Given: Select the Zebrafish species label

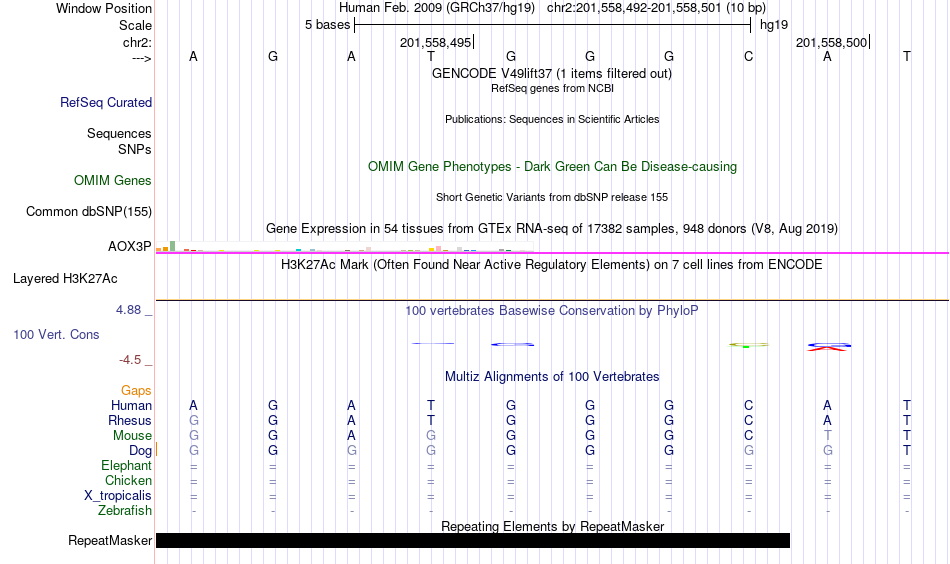Looking at the screenshot, I should pyautogui.click(x=125, y=511).
